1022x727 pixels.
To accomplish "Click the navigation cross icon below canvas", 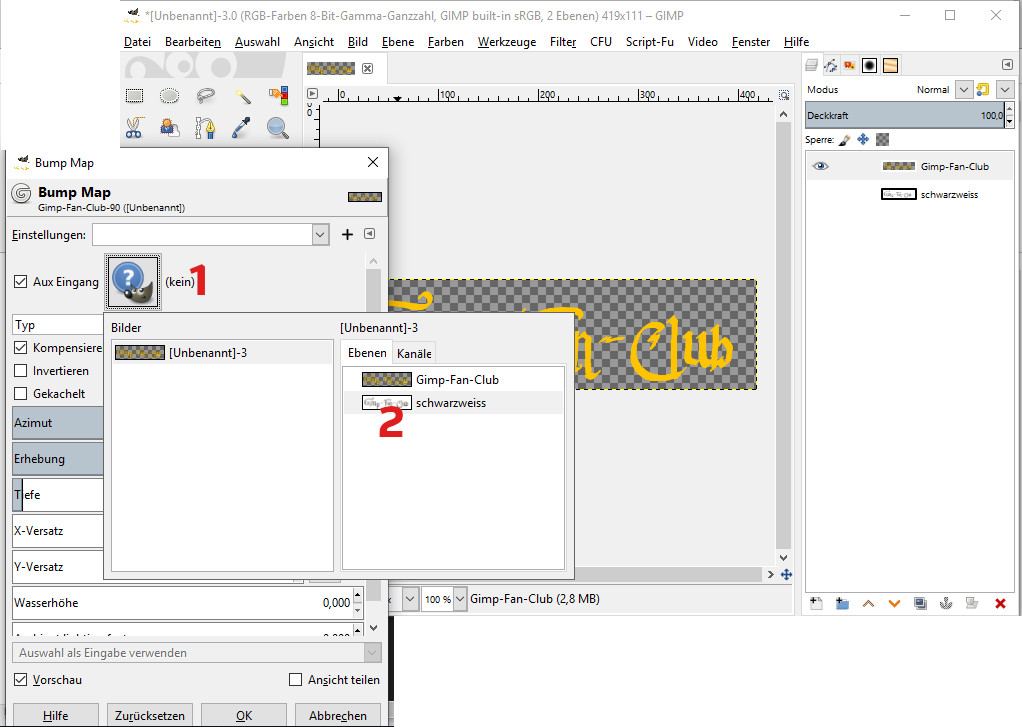I will tap(786, 574).
